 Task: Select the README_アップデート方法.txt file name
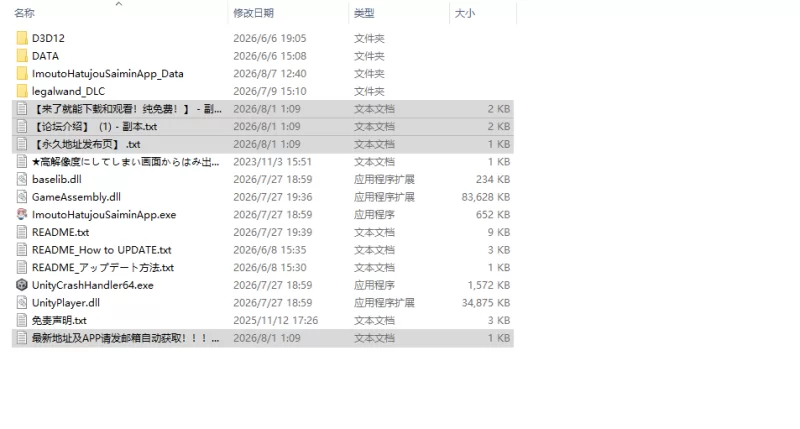[103, 268]
